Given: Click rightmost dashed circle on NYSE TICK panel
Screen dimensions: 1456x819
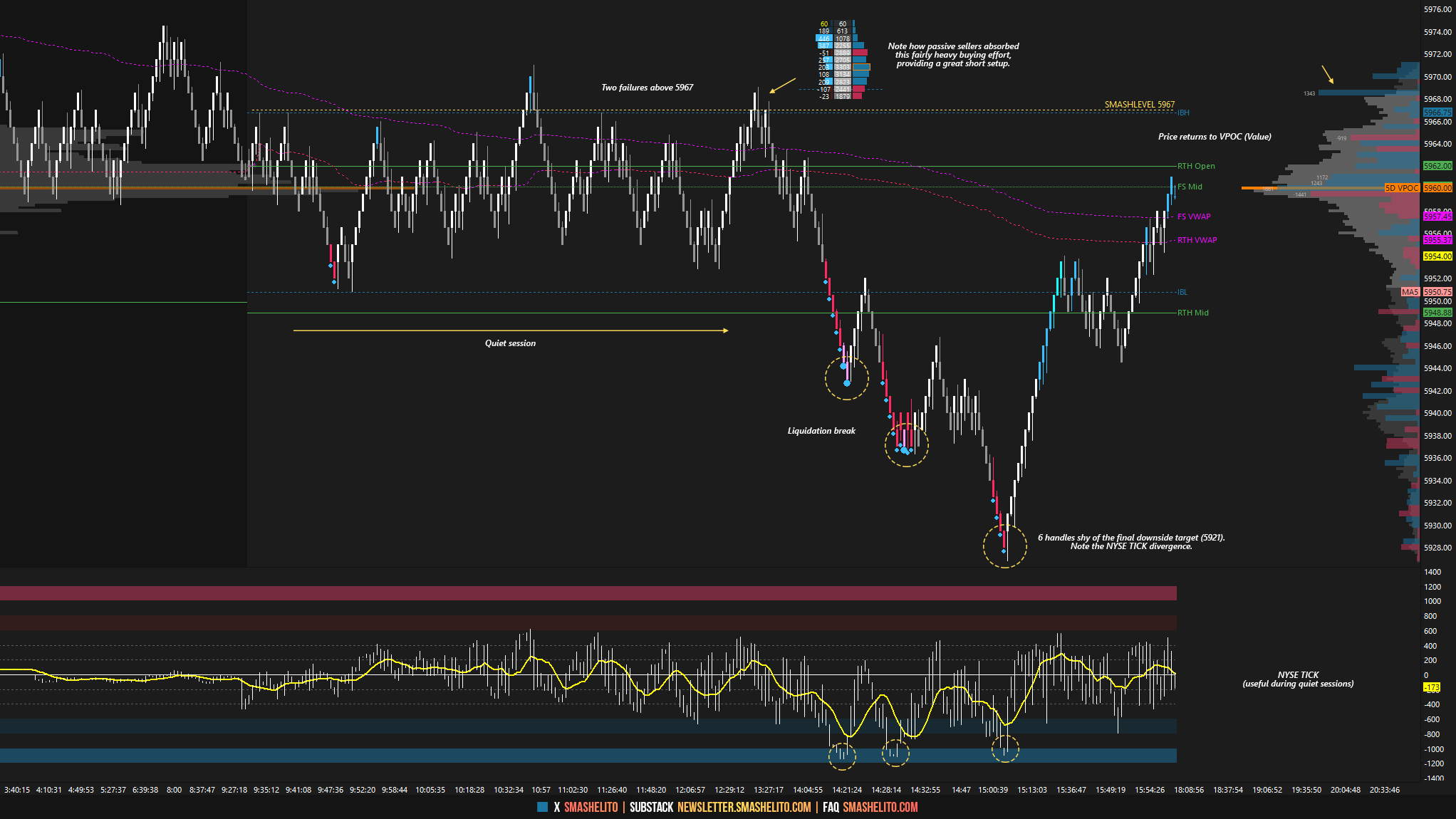Looking at the screenshot, I should (1005, 748).
